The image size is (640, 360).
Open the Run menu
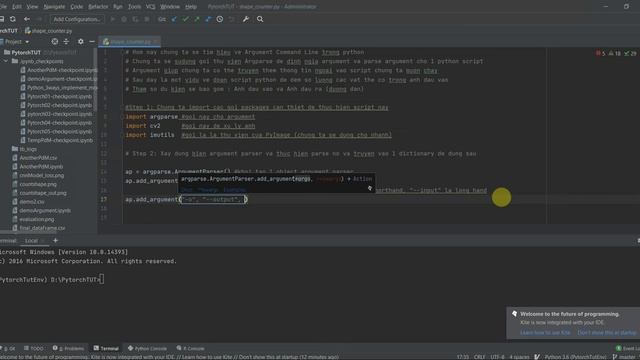point(118,7)
